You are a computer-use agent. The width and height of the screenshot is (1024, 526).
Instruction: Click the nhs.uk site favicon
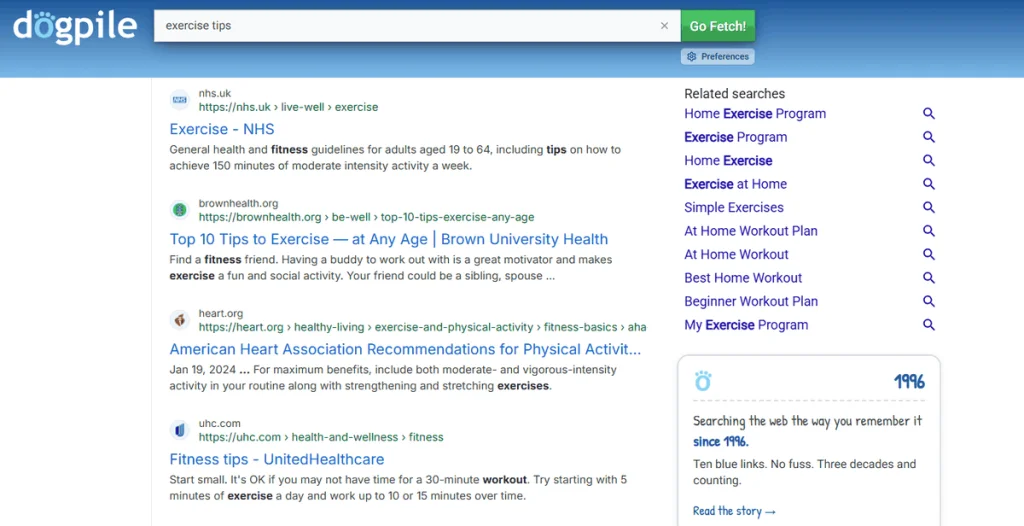coord(180,100)
